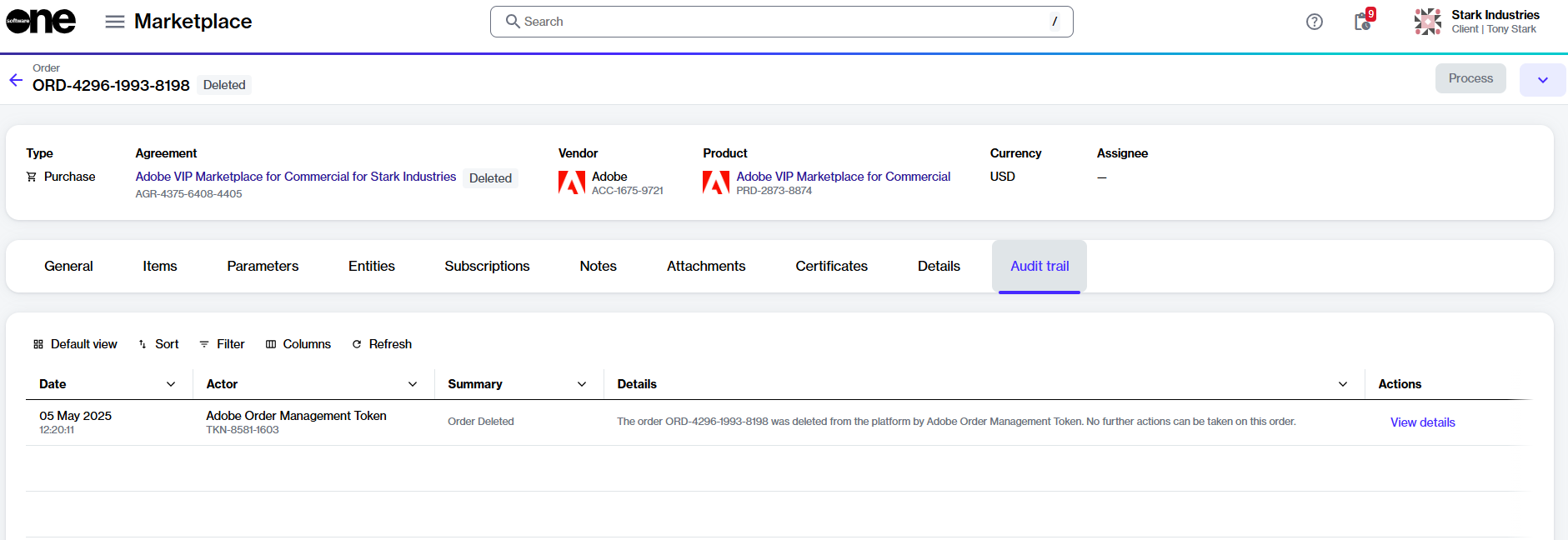Click the Stark Industries account avatar
The width and height of the screenshot is (1568, 540).
coord(1427,22)
